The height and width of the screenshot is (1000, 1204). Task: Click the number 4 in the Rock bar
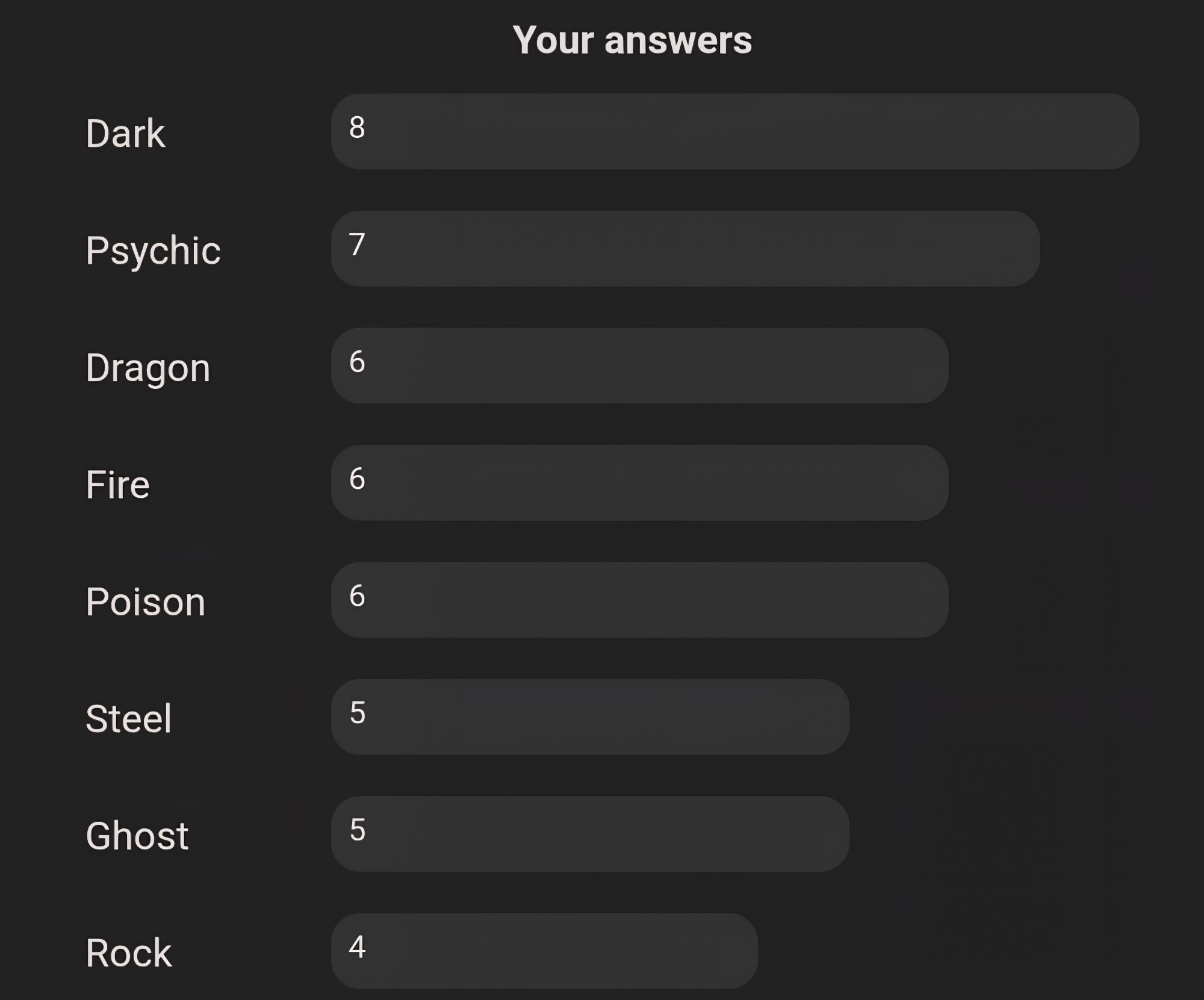point(358,946)
